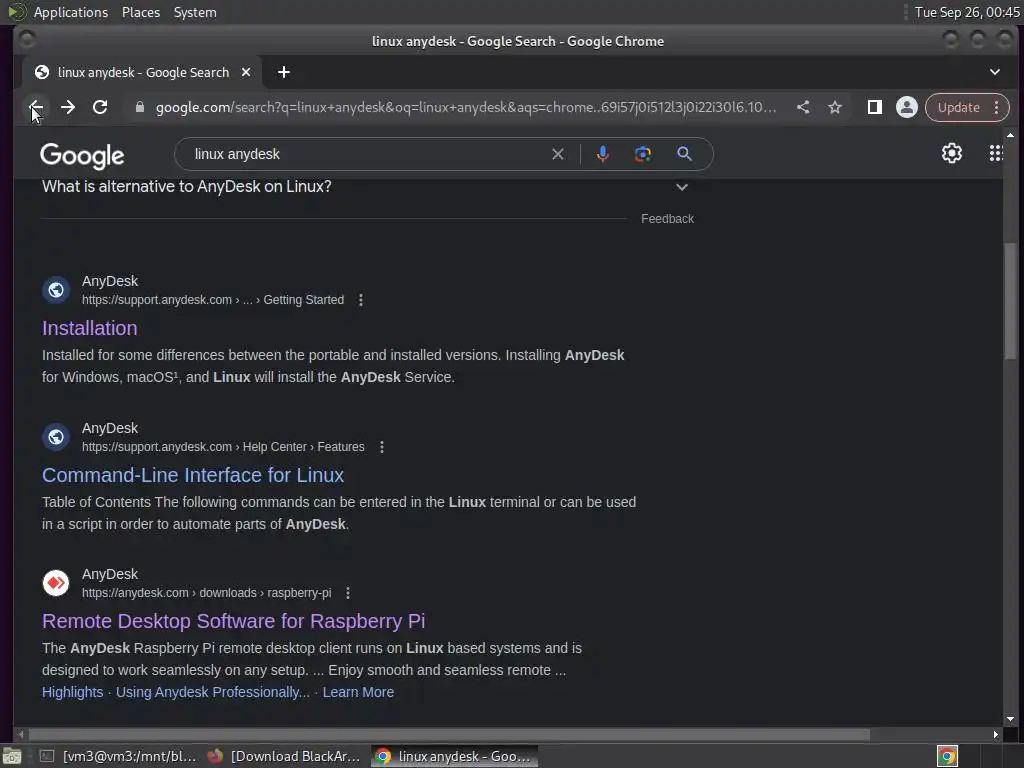Clear the search box with X

click(x=558, y=154)
